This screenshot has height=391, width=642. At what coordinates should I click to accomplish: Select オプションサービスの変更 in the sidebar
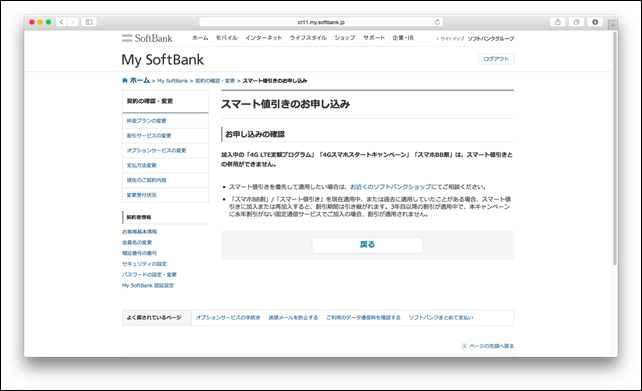165,150
